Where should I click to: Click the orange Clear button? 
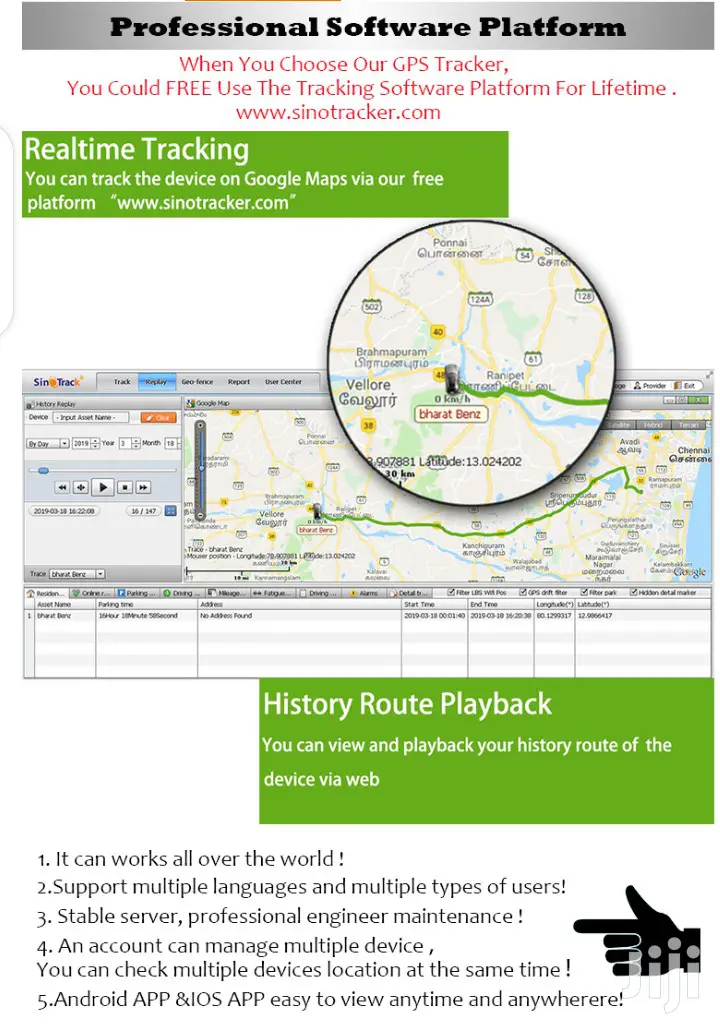158,417
